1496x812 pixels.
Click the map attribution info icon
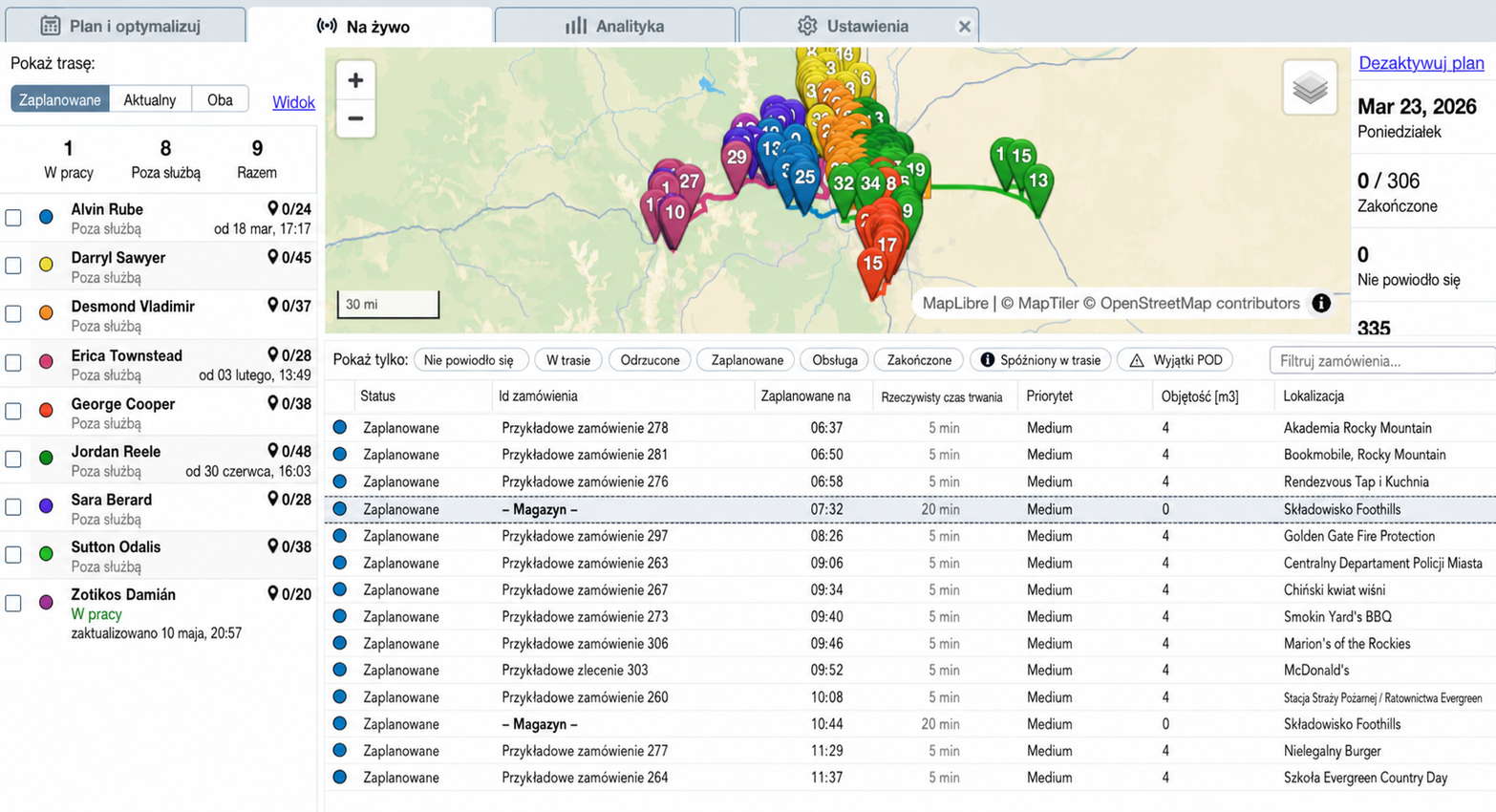tap(1321, 303)
